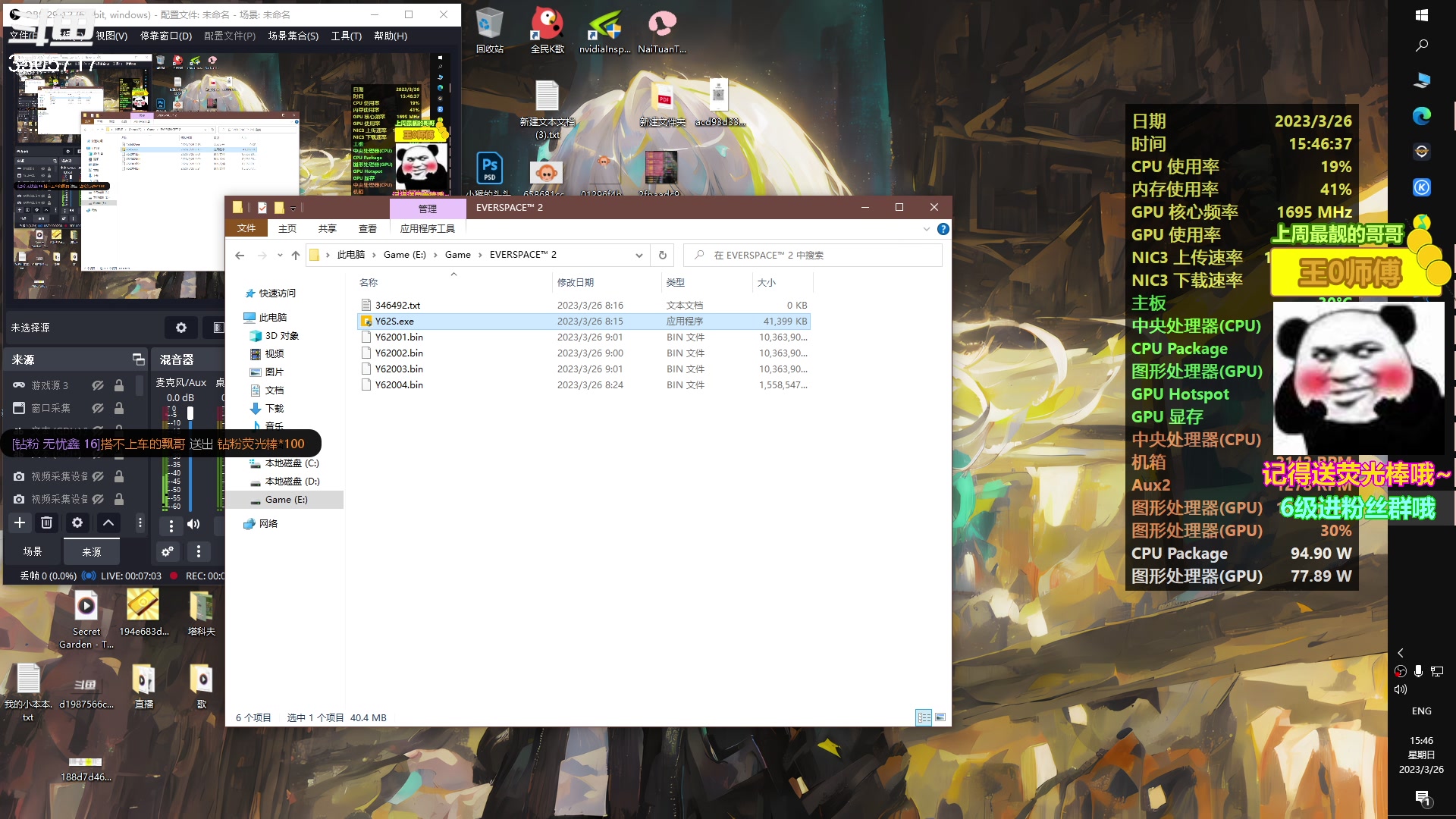The height and width of the screenshot is (819, 1456).
Task: Click the add source plus button
Action: [20, 522]
